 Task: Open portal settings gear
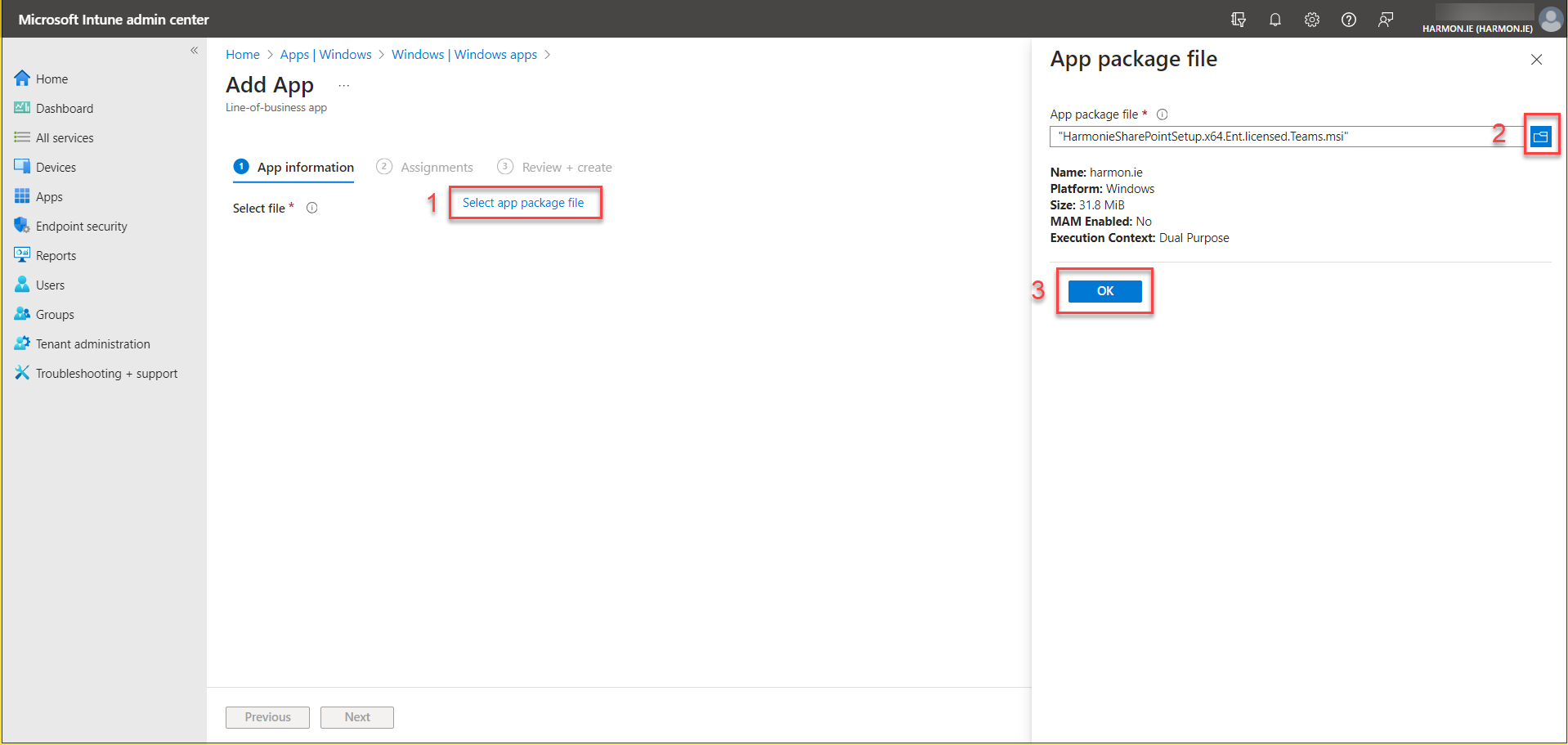(1312, 20)
